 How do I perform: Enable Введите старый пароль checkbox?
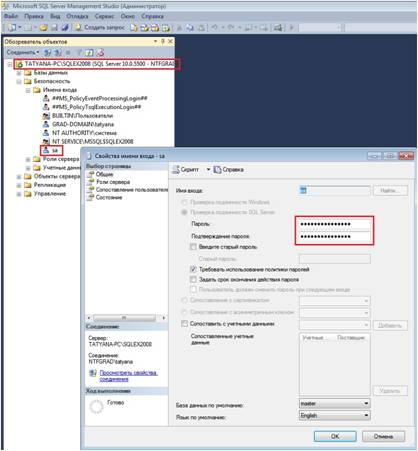[x=193, y=247]
